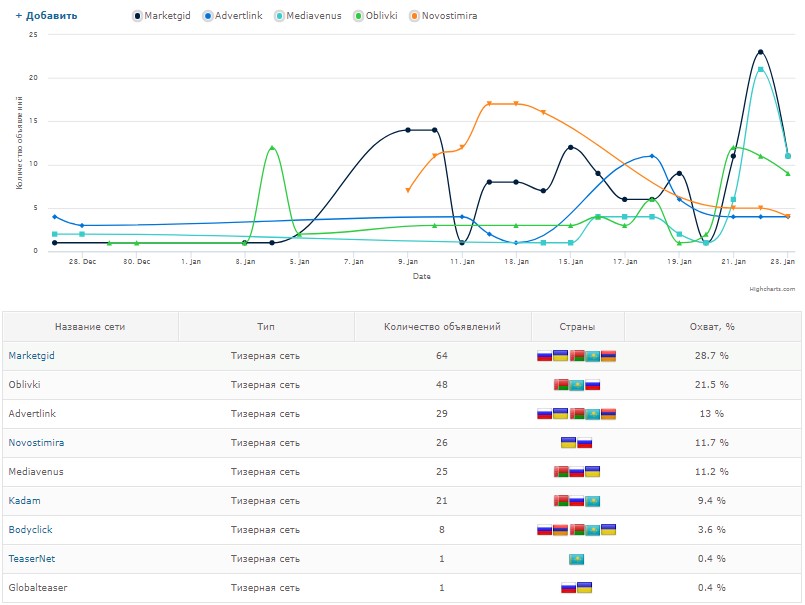Image resolution: width=805 pixels, height=605 pixels.
Task: Click the Belarus flag in Oblivki row
Action: pyautogui.click(x=561, y=385)
